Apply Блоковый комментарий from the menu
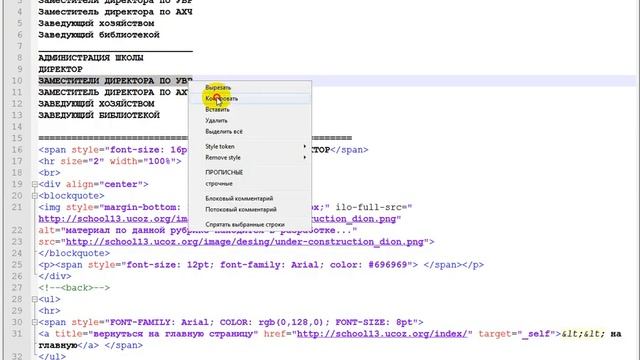The width and height of the screenshot is (640, 360). (239, 198)
